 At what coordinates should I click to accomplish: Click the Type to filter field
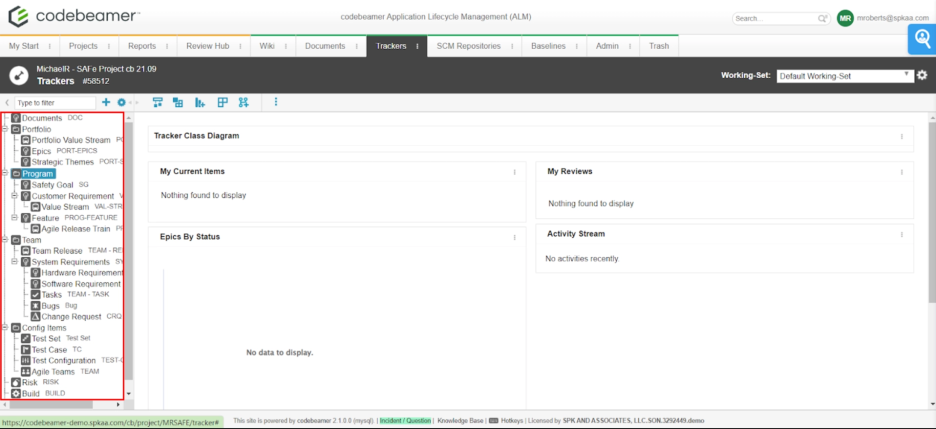click(x=55, y=103)
